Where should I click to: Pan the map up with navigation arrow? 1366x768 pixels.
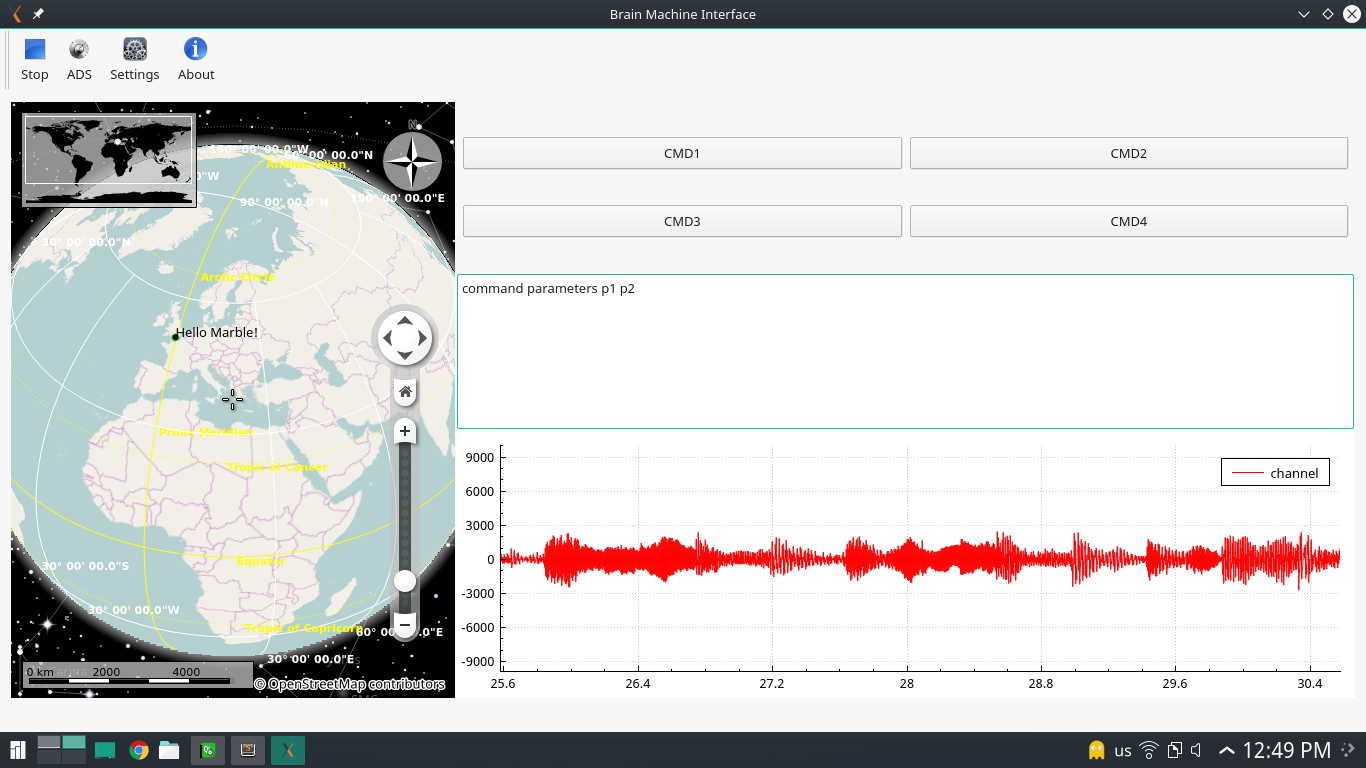(404, 322)
